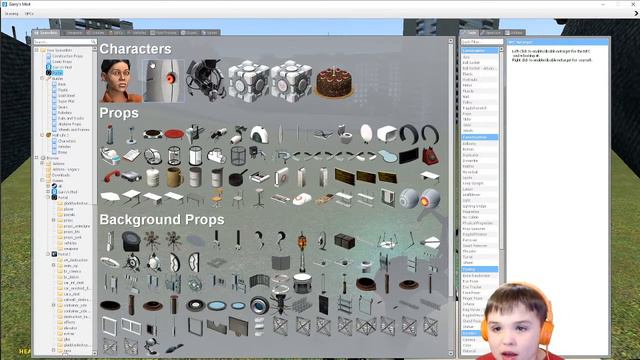
Task: Expand the Addons tree node
Action: point(42,164)
